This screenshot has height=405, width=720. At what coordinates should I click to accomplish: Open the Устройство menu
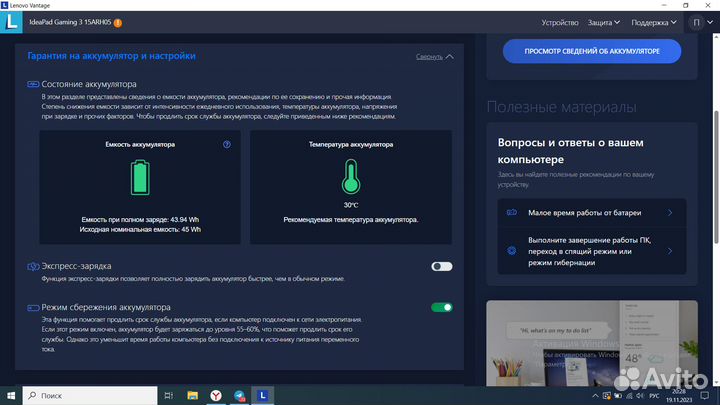560,22
